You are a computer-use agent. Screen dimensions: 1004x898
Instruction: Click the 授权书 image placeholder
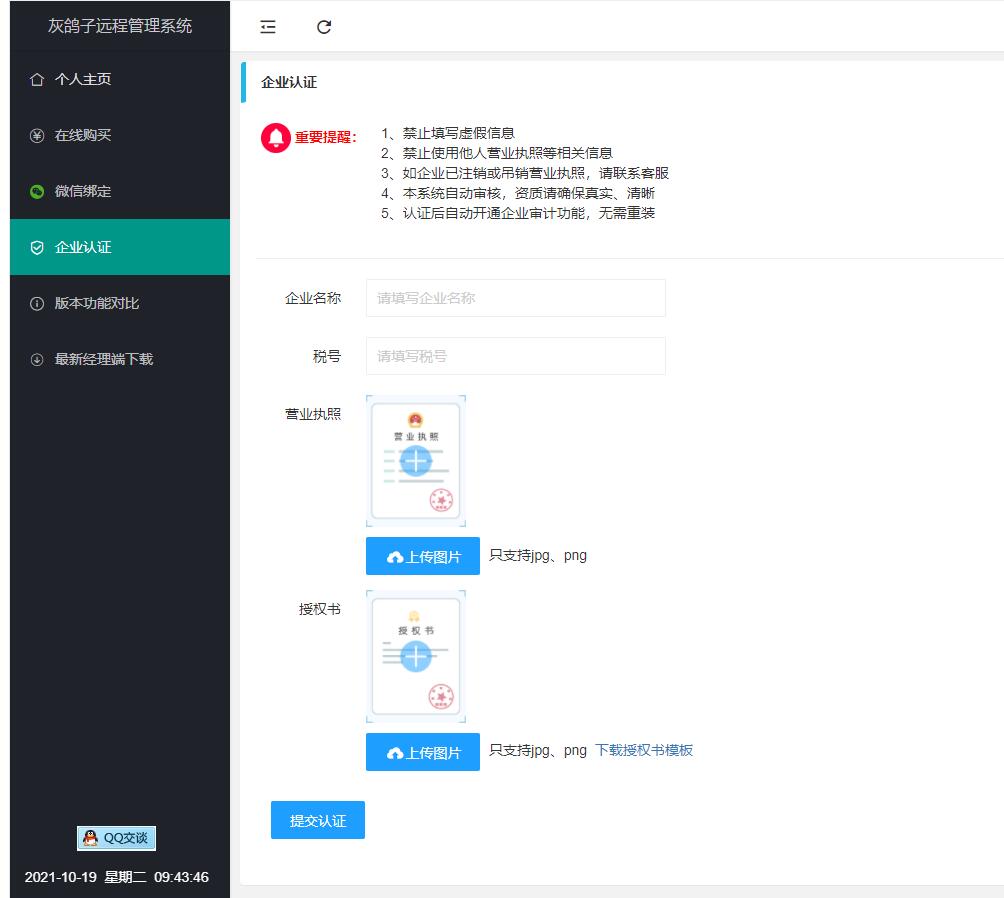415,656
